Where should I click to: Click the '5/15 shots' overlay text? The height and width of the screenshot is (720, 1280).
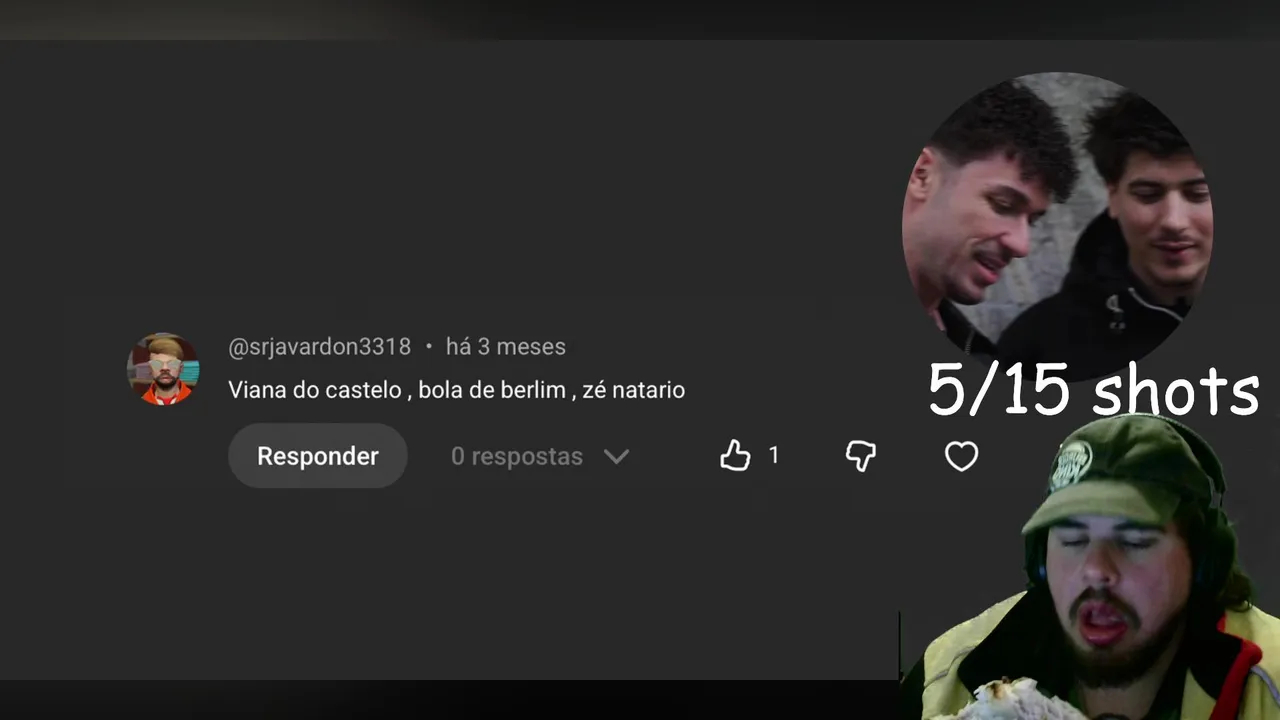click(x=1093, y=390)
